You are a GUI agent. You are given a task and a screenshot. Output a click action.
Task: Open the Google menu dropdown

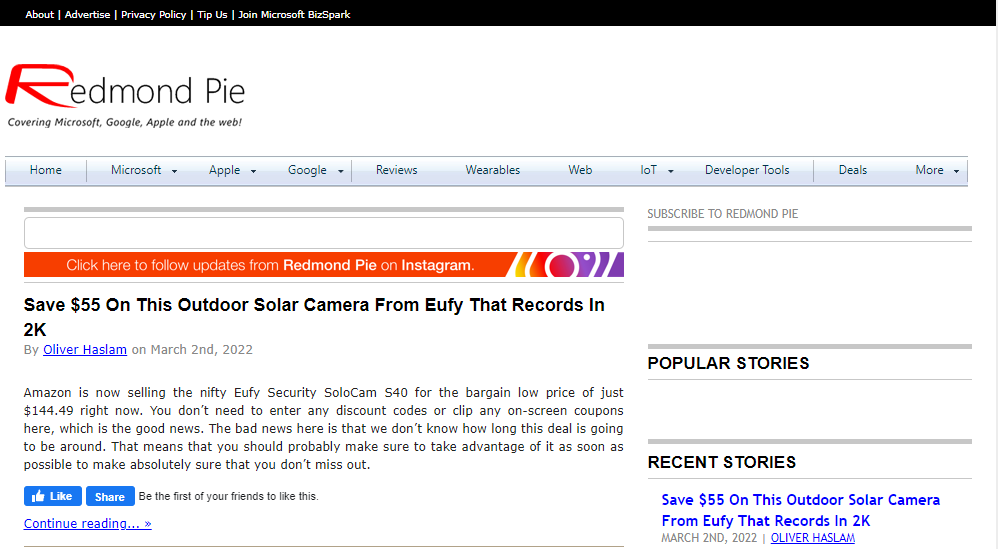[x=315, y=171]
